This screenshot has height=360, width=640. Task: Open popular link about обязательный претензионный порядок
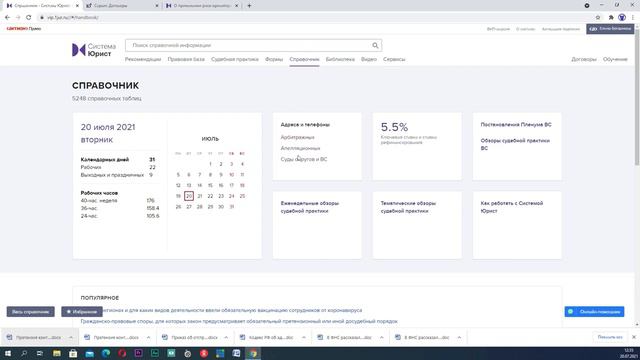click(x=239, y=321)
